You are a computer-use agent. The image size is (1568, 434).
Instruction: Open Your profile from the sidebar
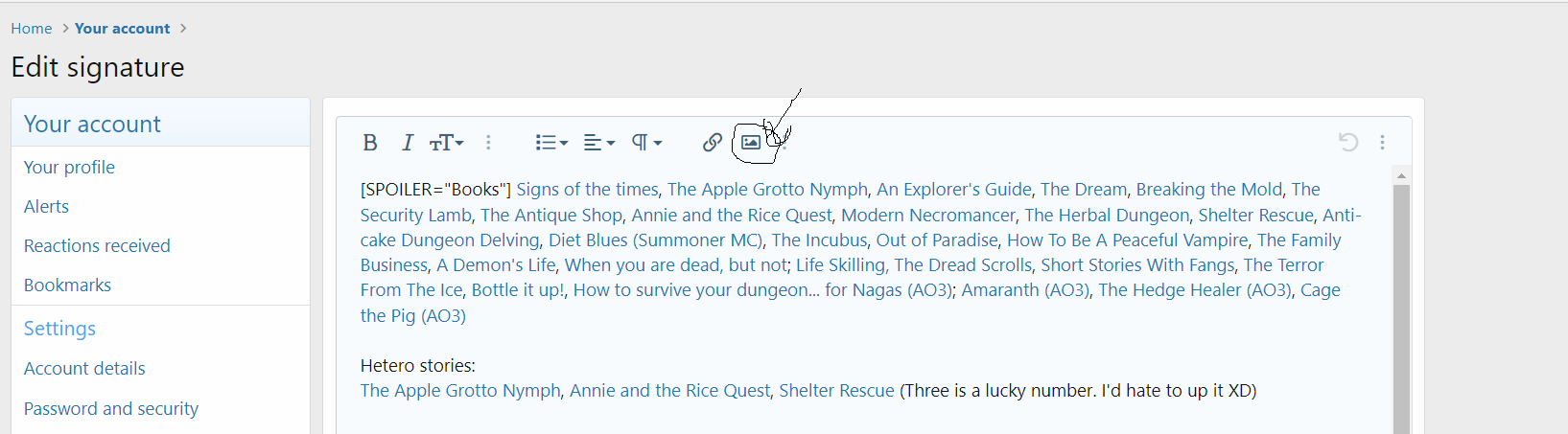(x=69, y=167)
